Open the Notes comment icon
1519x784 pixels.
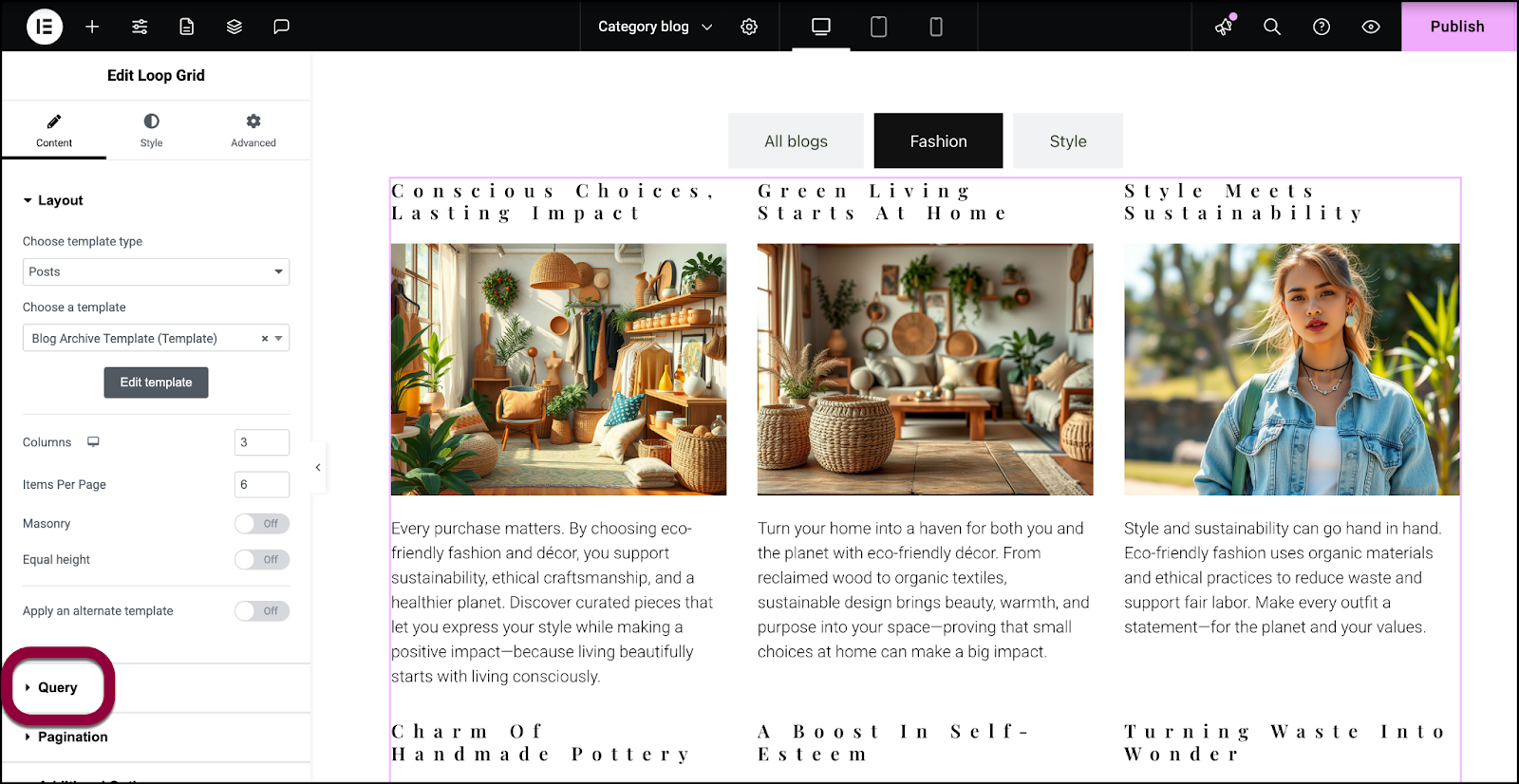point(281,27)
